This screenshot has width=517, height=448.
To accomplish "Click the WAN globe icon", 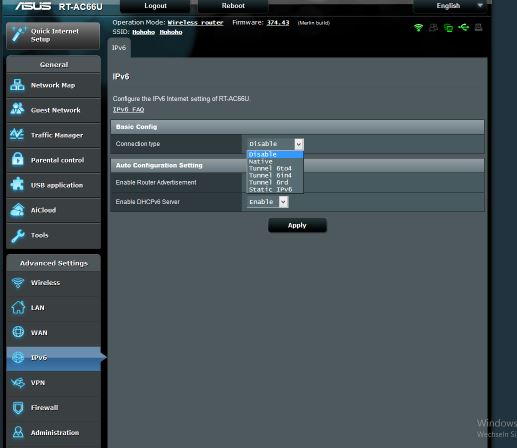I will pyautogui.click(x=18, y=332).
